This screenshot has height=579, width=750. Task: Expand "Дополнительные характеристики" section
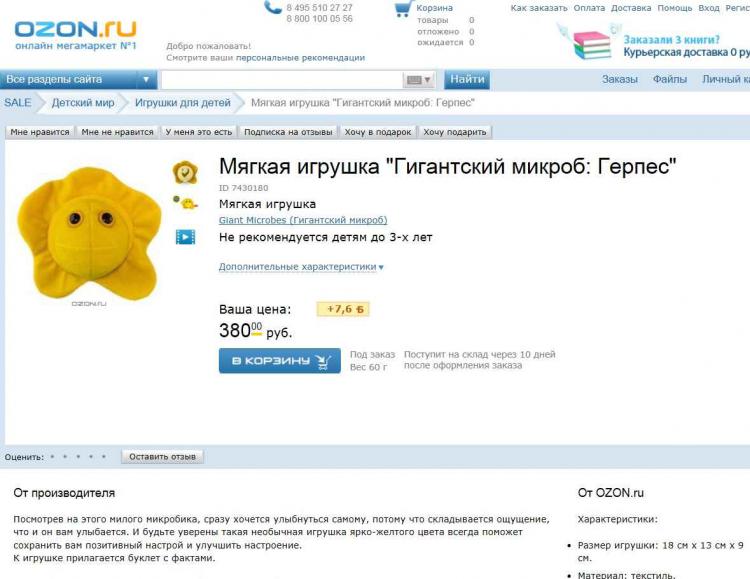coord(301,267)
